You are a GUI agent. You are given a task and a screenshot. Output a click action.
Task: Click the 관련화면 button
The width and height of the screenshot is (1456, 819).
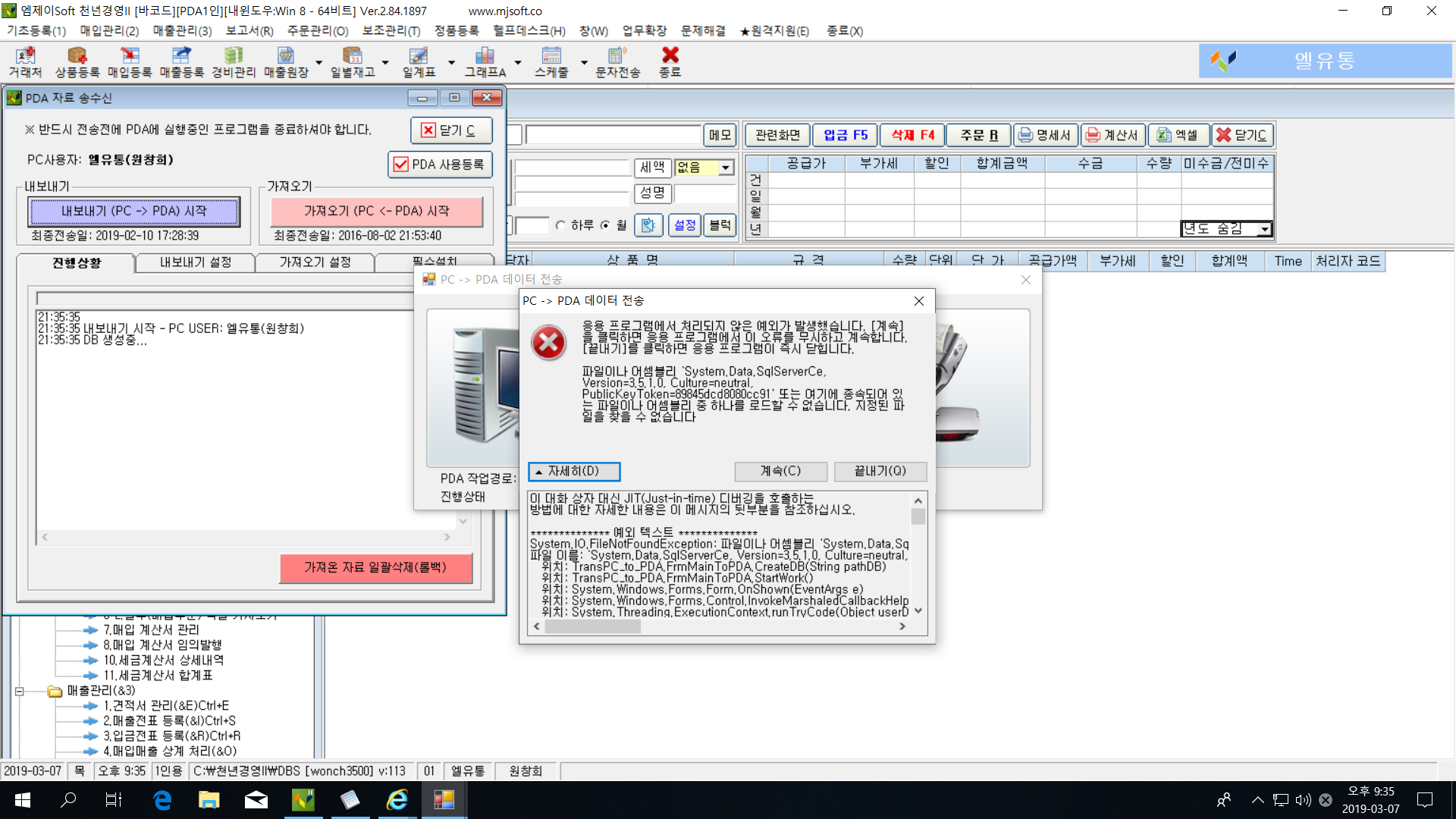pos(778,135)
